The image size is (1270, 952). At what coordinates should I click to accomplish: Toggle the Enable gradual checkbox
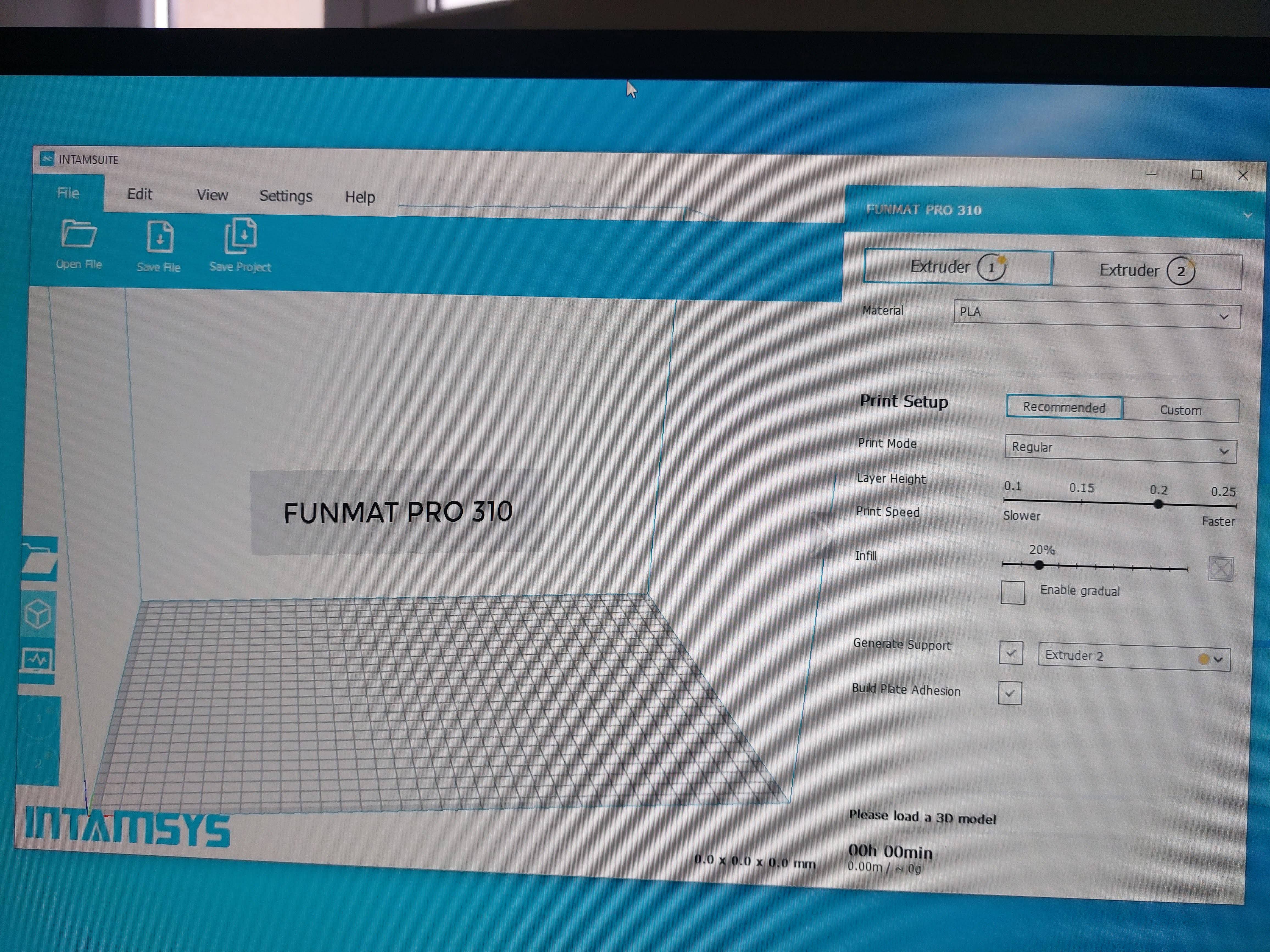[1012, 592]
